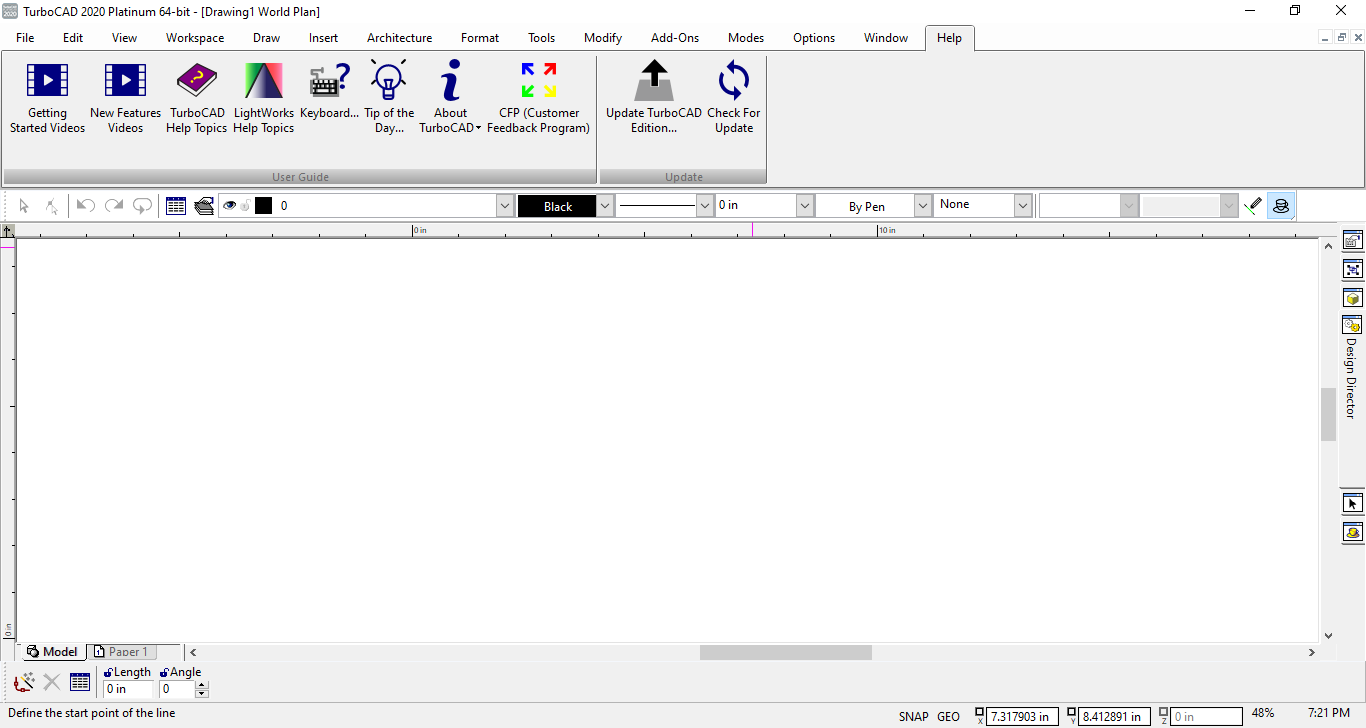Undo the last action
The width and height of the screenshot is (1366, 728).
(86, 206)
